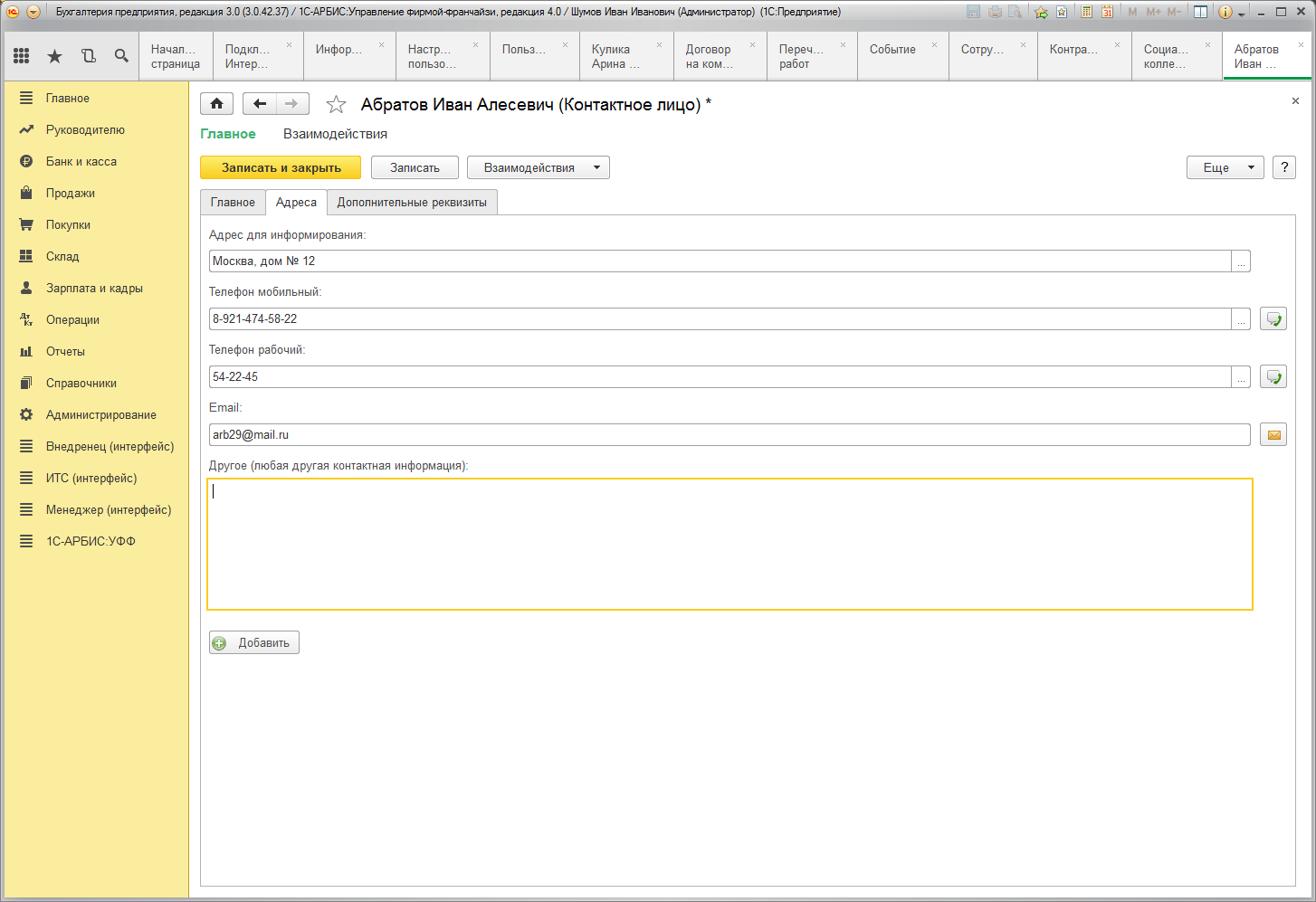Image resolution: width=1316 pixels, height=902 pixels.
Task: Navigate back with the left arrow
Action: pyautogui.click(x=260, y=104)
